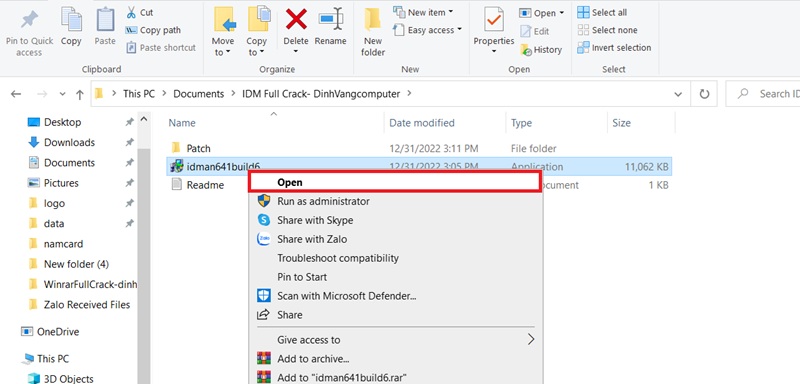Open Pictures in the navigation pane
Viewport: 800px width, 384px height.
coord(61,183)
